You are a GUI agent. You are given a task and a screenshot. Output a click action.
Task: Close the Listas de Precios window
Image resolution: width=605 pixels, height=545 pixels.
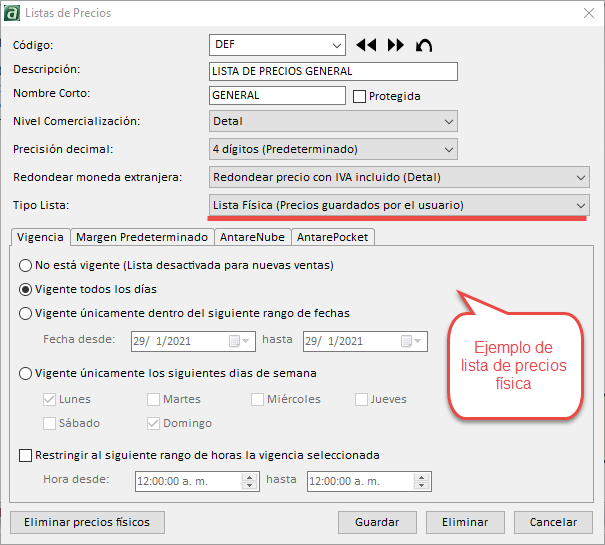(x=586, y=13)
